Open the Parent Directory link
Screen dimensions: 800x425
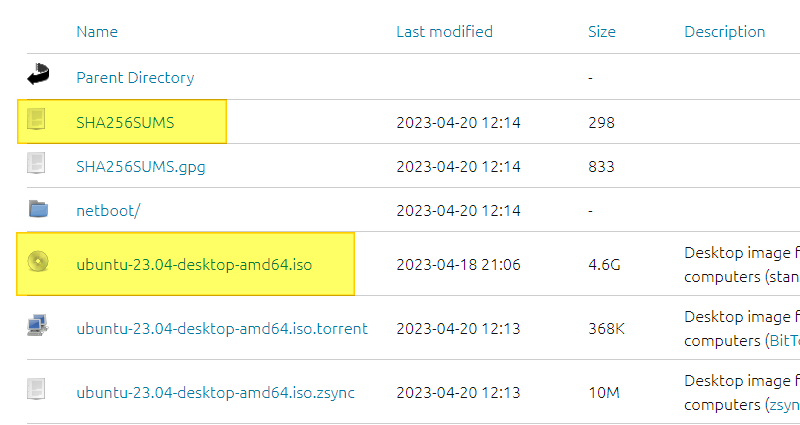coord(135,78)
